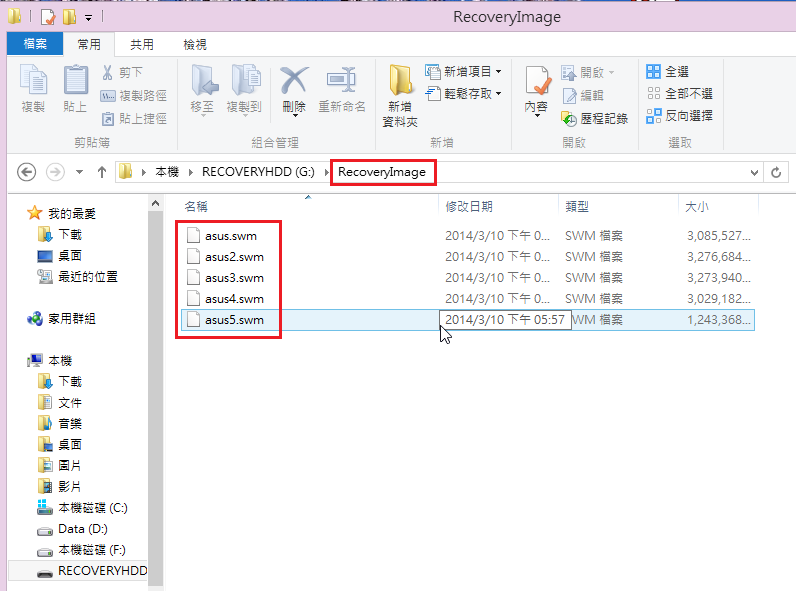Click the refresh button beside address bar
The width and height of the screenshot is (796, 591).
(775, 172)
